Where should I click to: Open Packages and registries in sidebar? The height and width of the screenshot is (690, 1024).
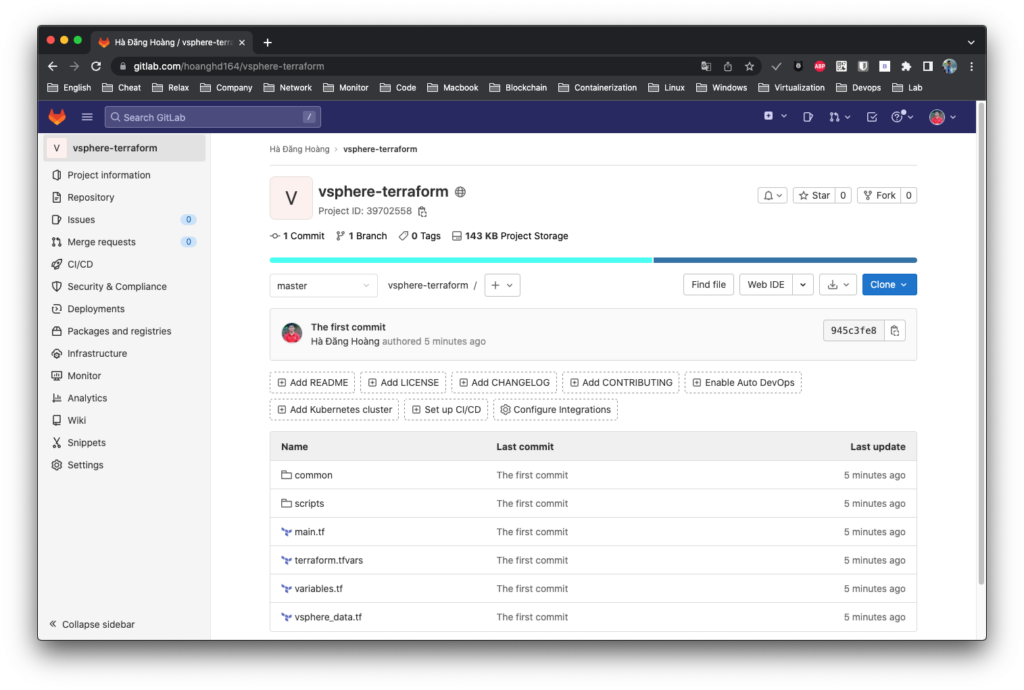click(x=124, y=331)
